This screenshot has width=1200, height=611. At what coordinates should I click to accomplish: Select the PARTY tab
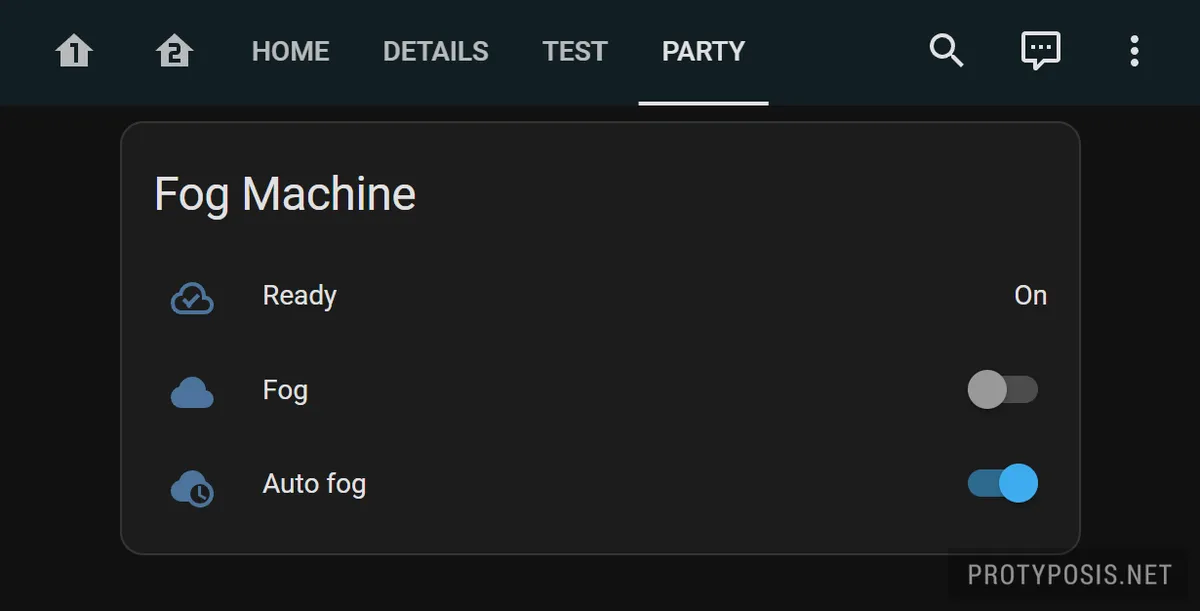point(703,51)
